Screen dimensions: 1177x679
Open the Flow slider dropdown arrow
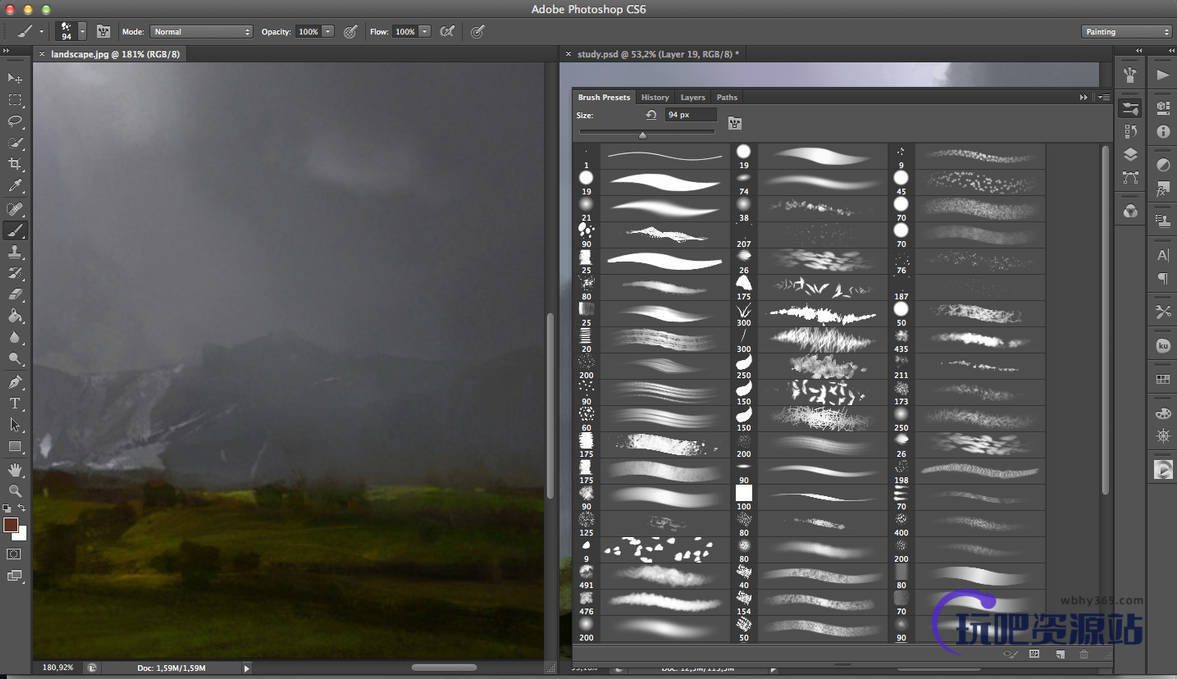coord(425,32)
